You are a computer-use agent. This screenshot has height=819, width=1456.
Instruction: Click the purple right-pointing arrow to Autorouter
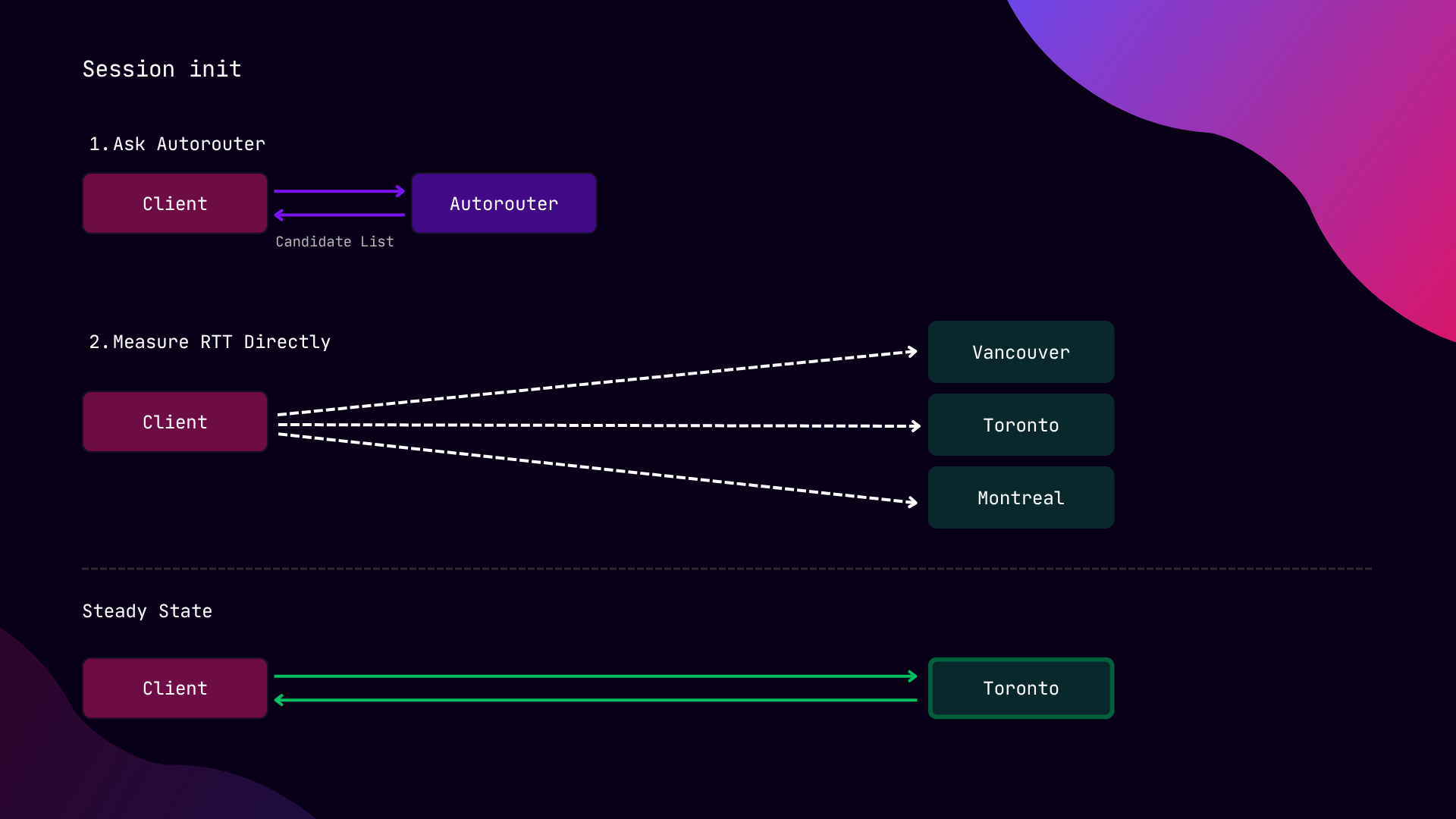tap(339, 191)
